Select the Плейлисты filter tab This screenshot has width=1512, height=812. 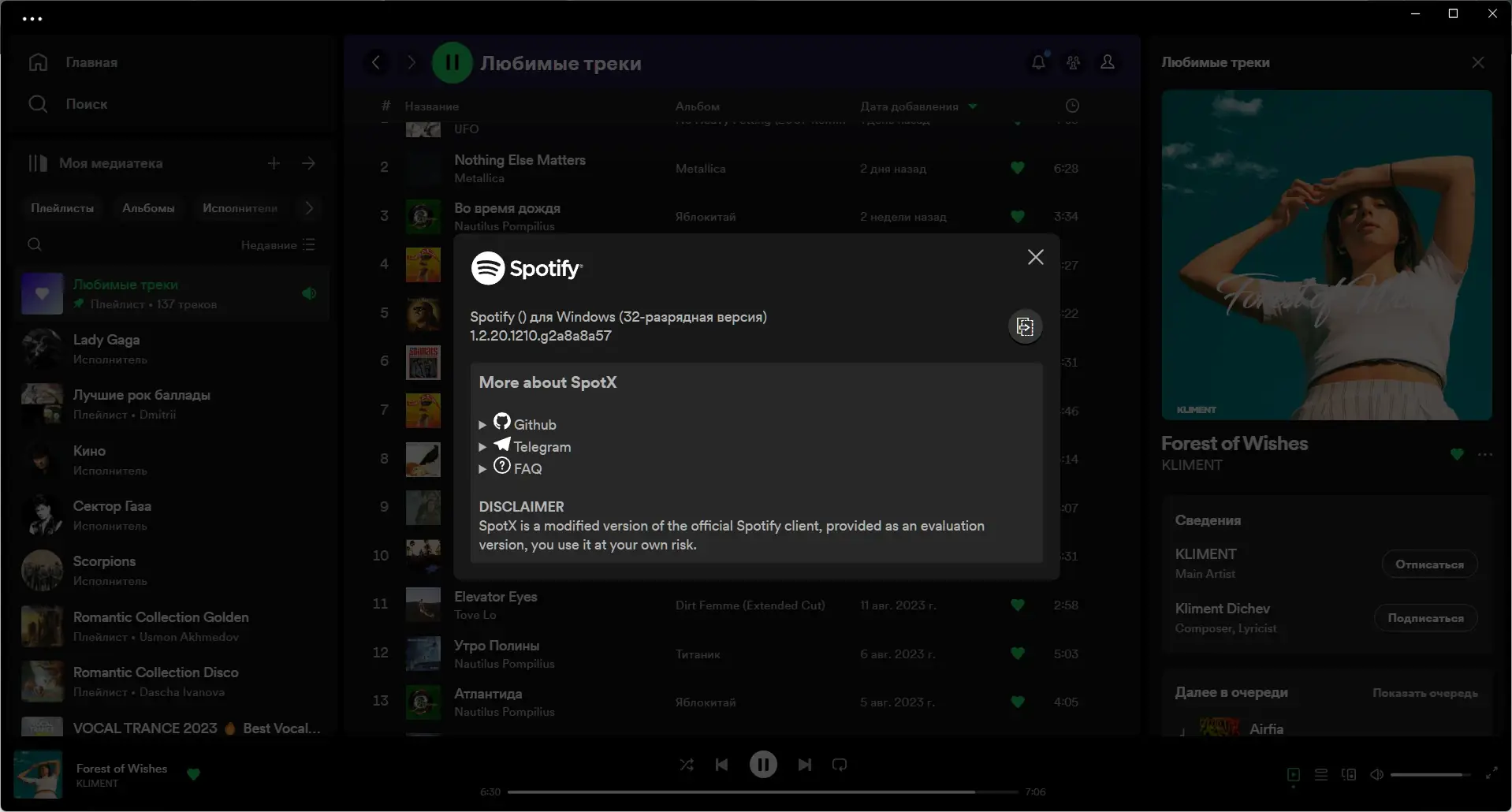tap(62, 208)
